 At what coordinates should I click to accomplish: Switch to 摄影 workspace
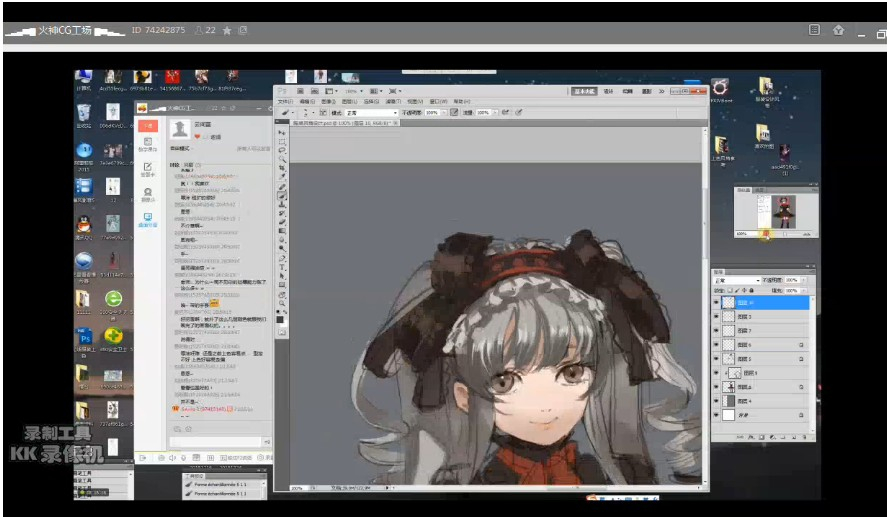pos(646,91)
